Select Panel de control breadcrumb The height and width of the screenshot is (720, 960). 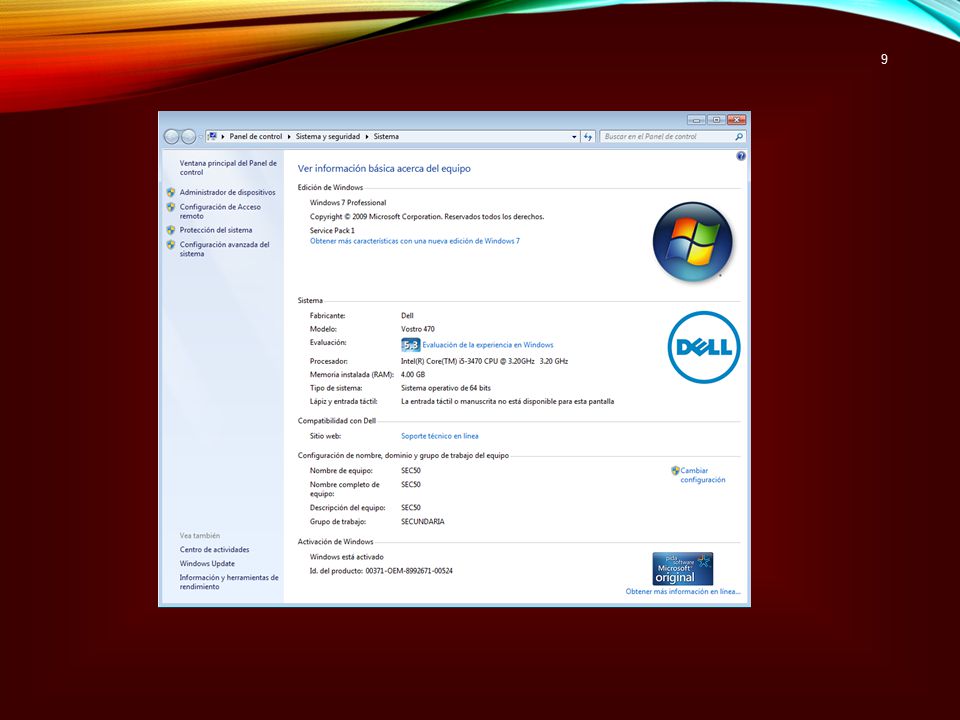click(x=256, y=137)
